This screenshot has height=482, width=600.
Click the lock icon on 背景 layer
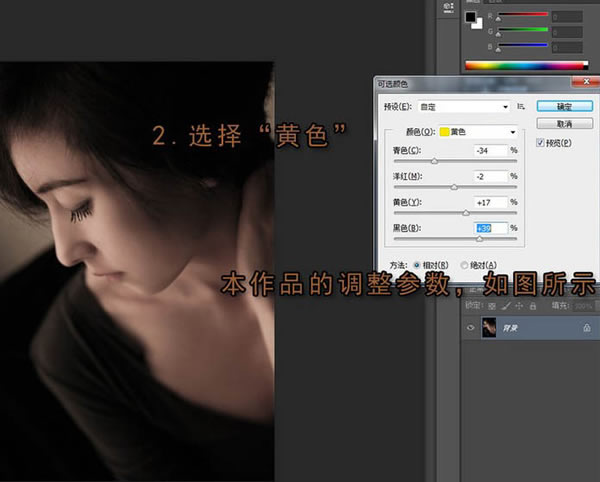[x=587, y=328]
